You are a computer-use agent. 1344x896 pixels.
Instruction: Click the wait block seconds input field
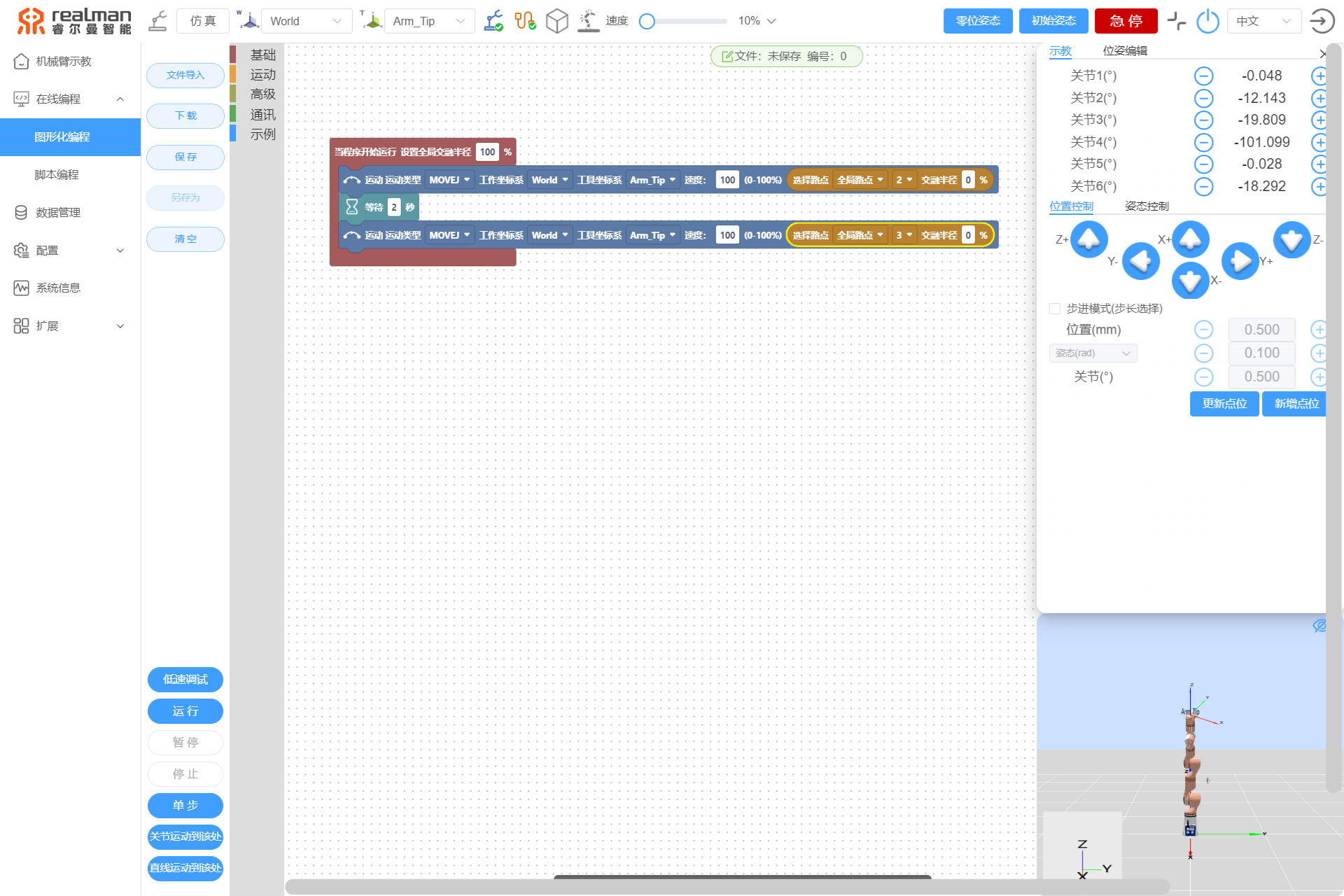(x=394, y=207)
